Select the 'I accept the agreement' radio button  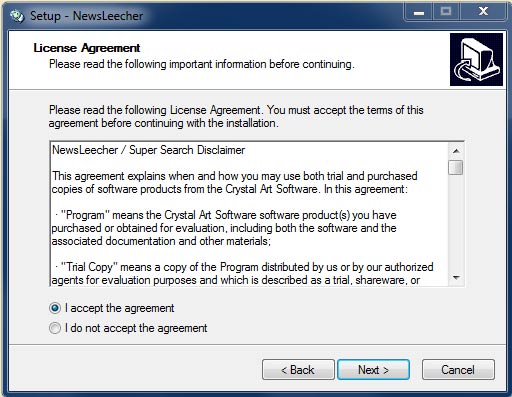55,308
